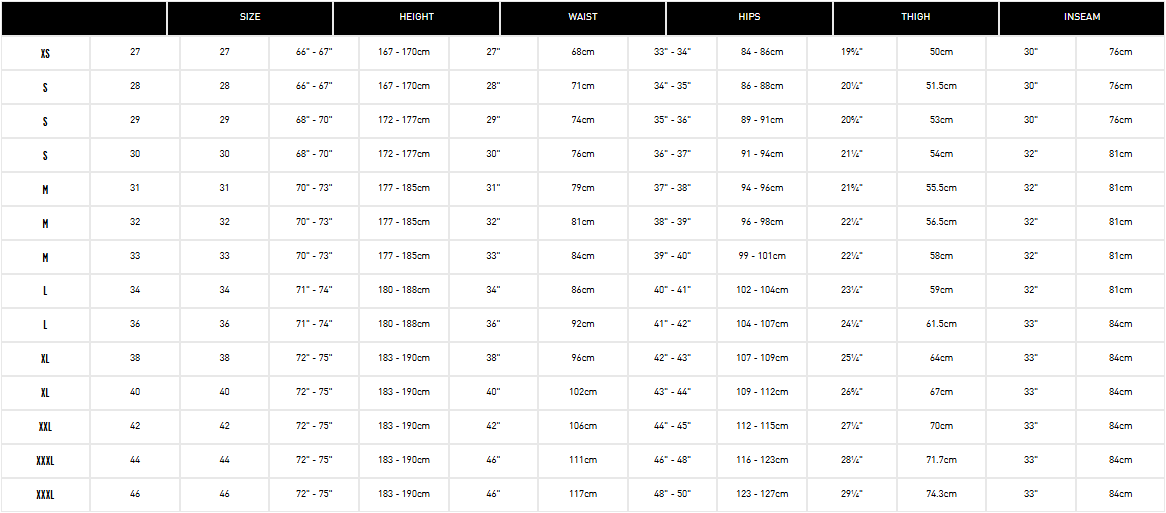The width and height of the screenshot is (1166, 513).
Task: Click the SIZE column header
Action: [x=250, y=18]
